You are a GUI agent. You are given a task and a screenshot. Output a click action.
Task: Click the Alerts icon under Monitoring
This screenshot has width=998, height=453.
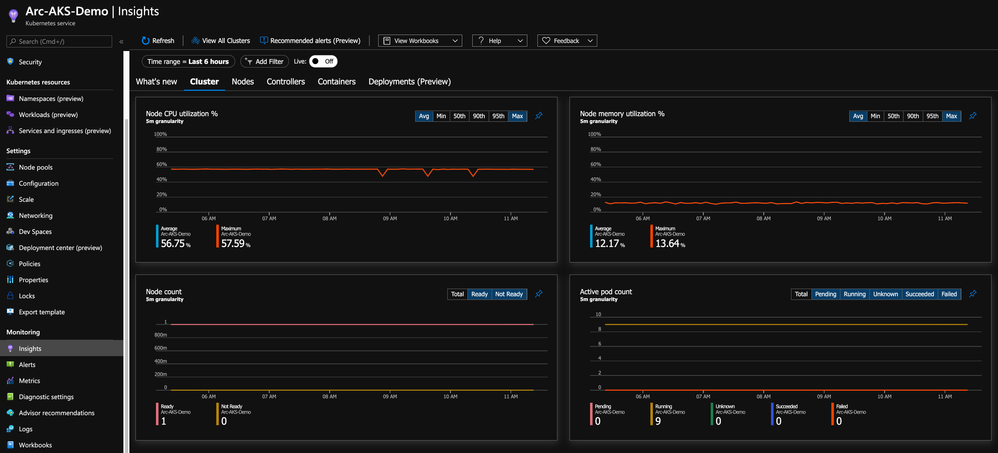[10, 365]
